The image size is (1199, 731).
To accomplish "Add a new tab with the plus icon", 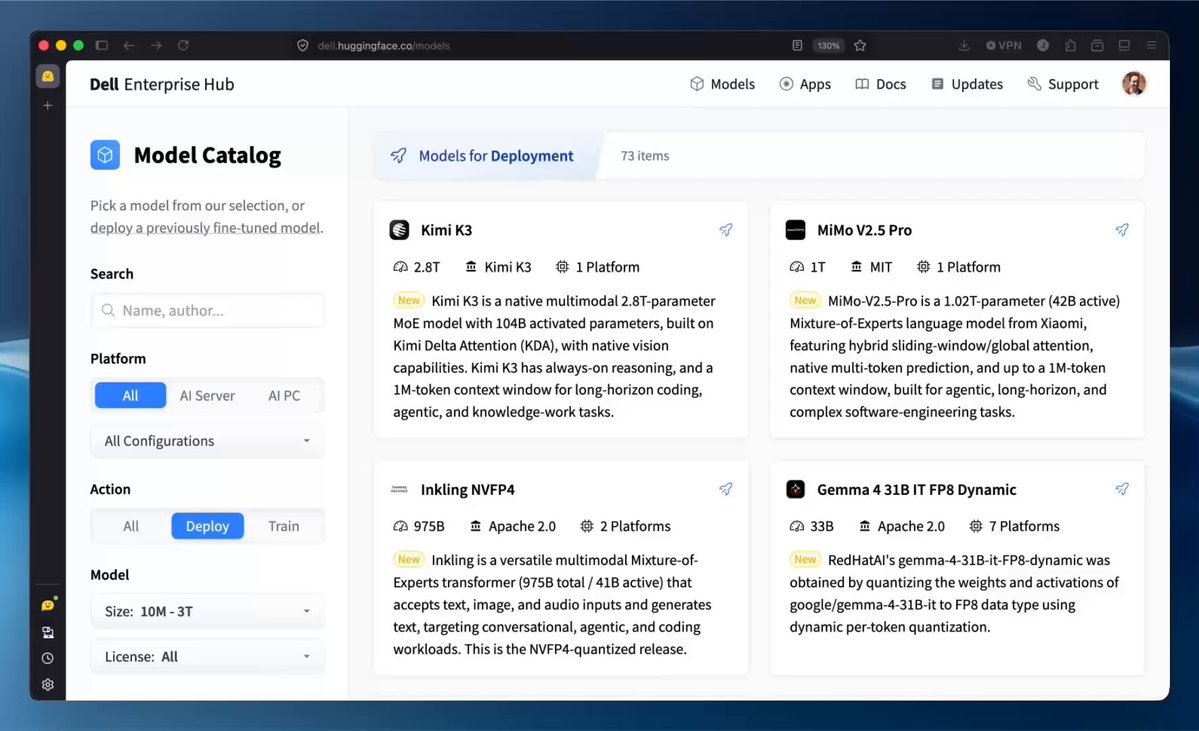I will (47, 106).
